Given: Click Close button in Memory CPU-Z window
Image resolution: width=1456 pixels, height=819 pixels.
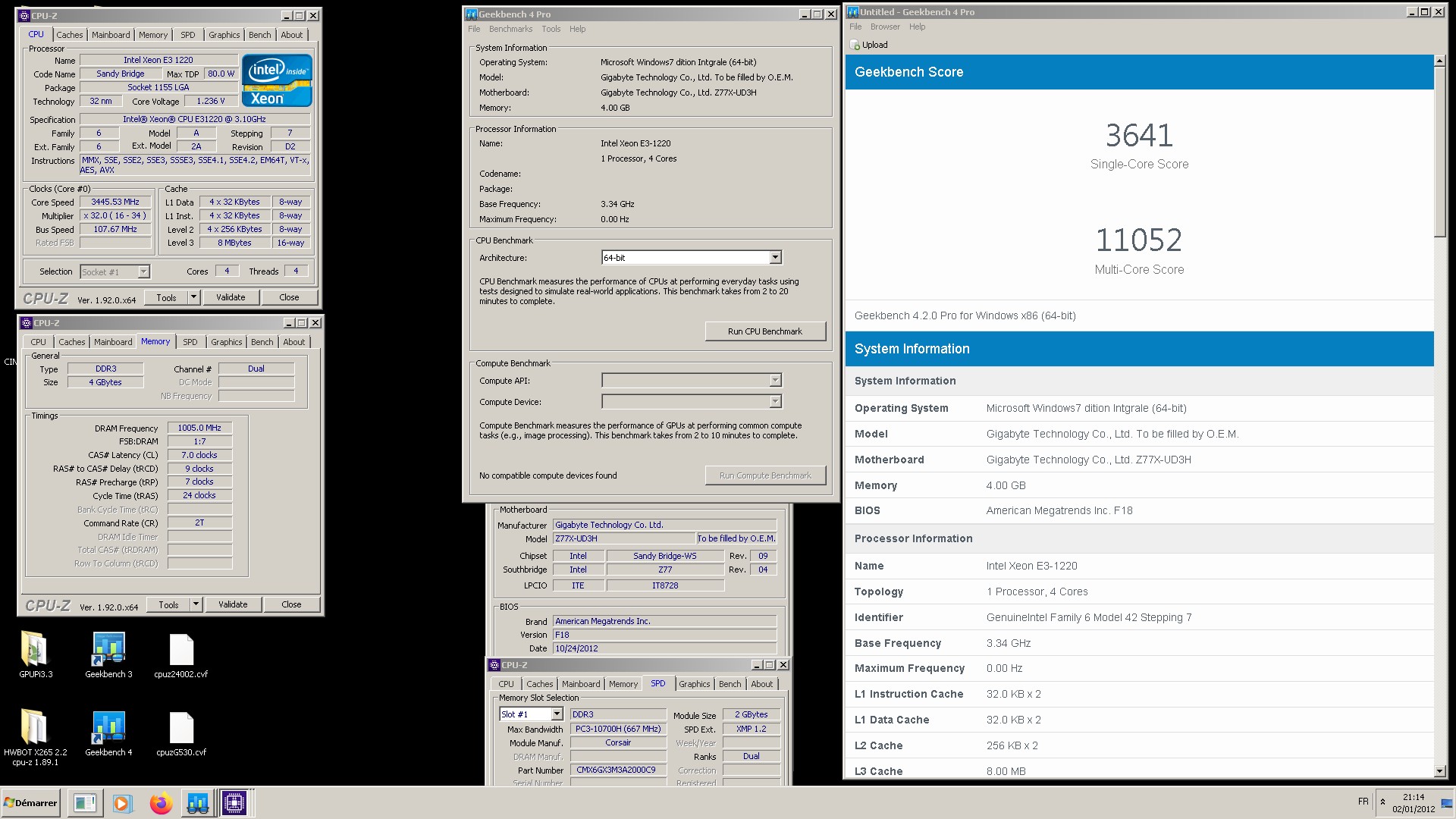Looking at the screenshot, I should [x=291, y=604].
